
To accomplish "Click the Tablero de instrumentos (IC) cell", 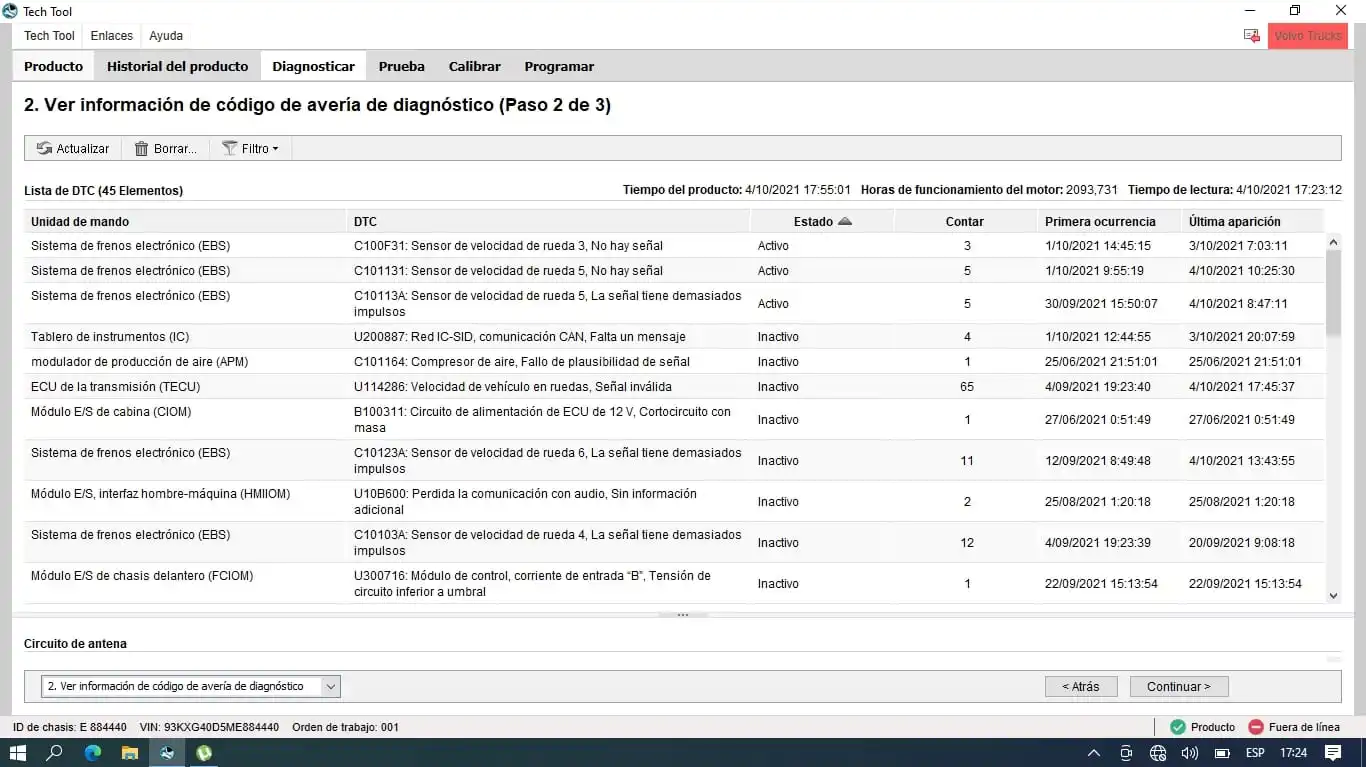I will (x=110, y=337).
